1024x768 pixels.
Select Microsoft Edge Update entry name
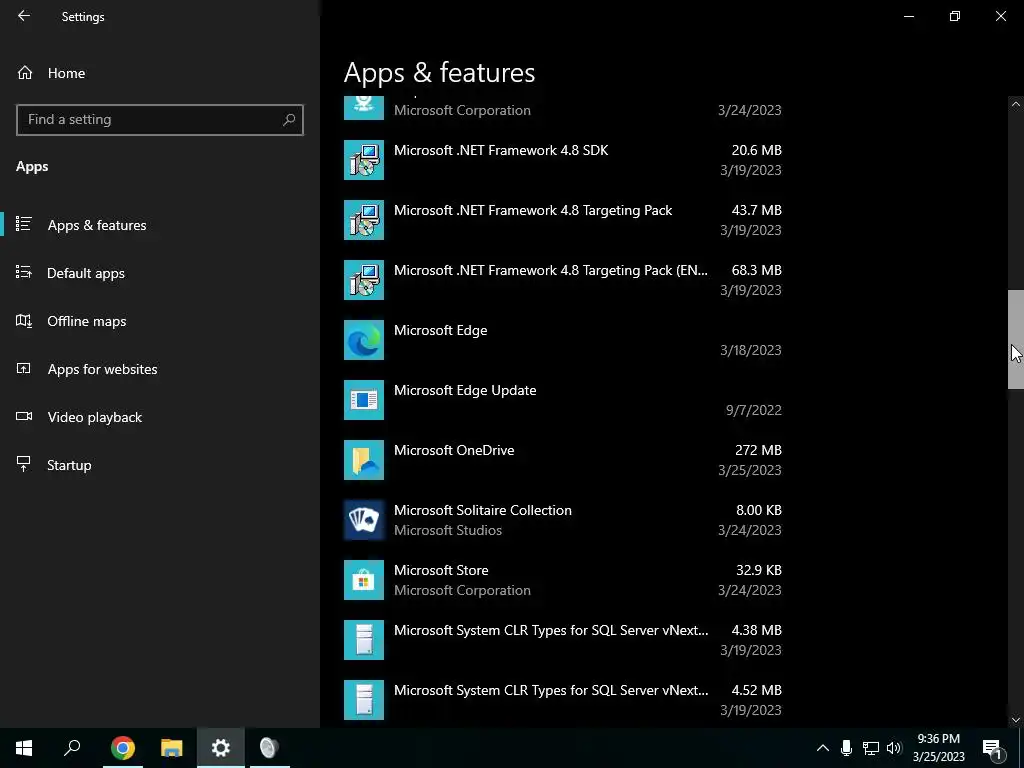465,391
